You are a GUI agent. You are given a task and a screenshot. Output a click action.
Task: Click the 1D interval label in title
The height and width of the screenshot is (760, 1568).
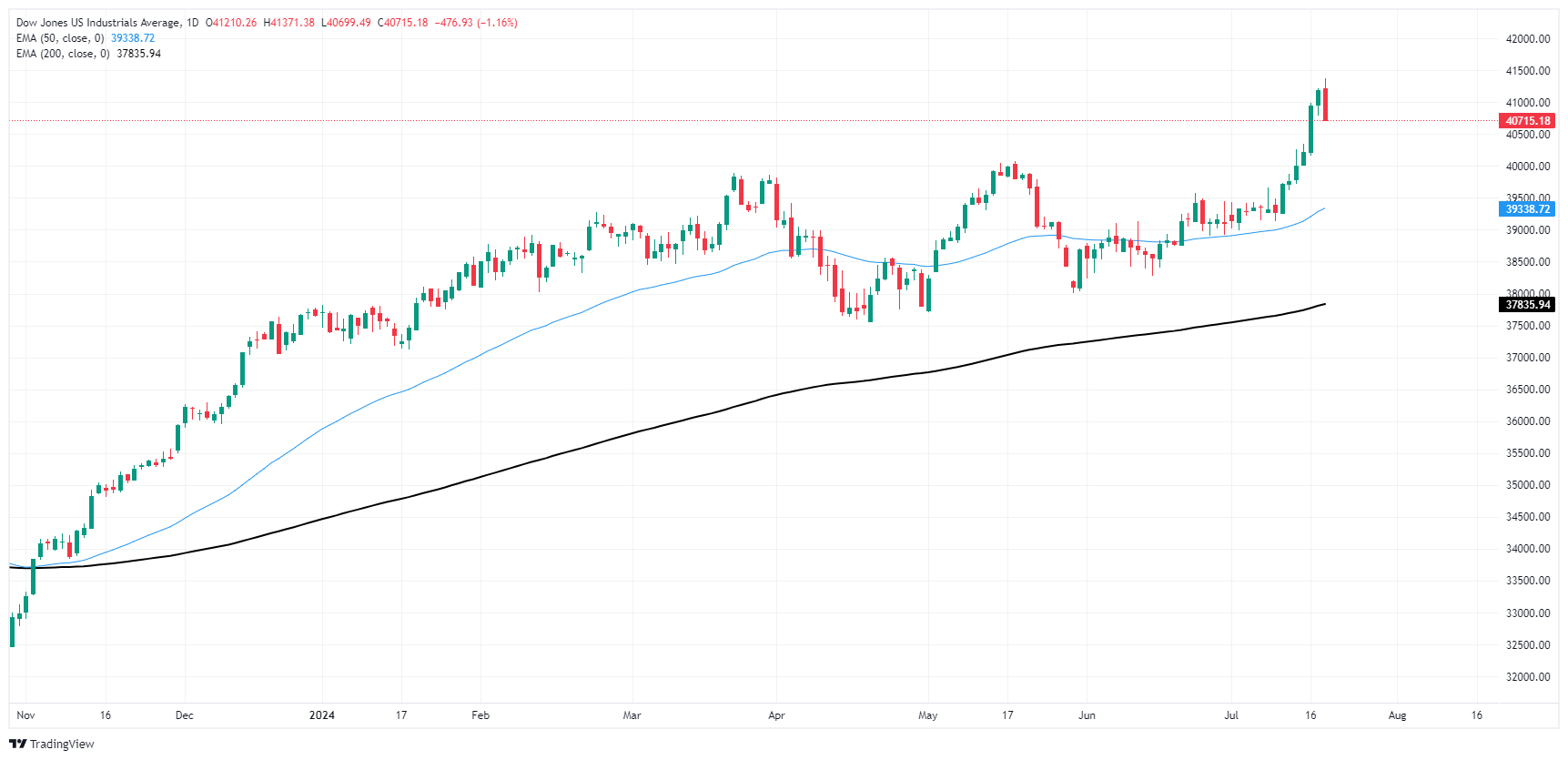pyautogui.click(x=192, y=23)
